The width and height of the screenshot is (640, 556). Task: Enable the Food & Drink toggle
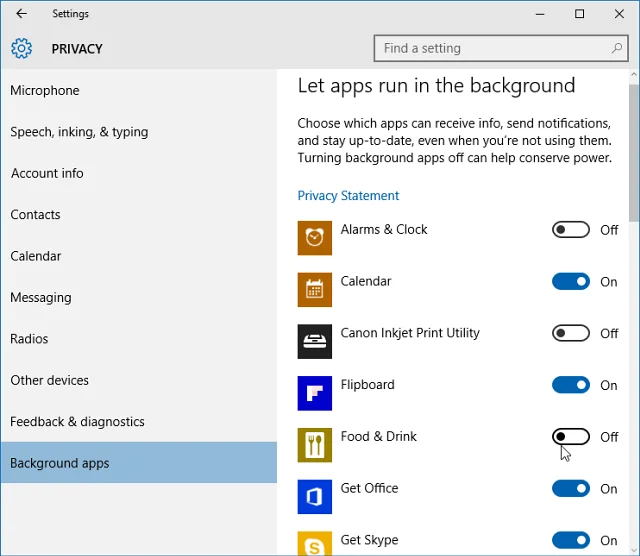[x=571, y=437]
